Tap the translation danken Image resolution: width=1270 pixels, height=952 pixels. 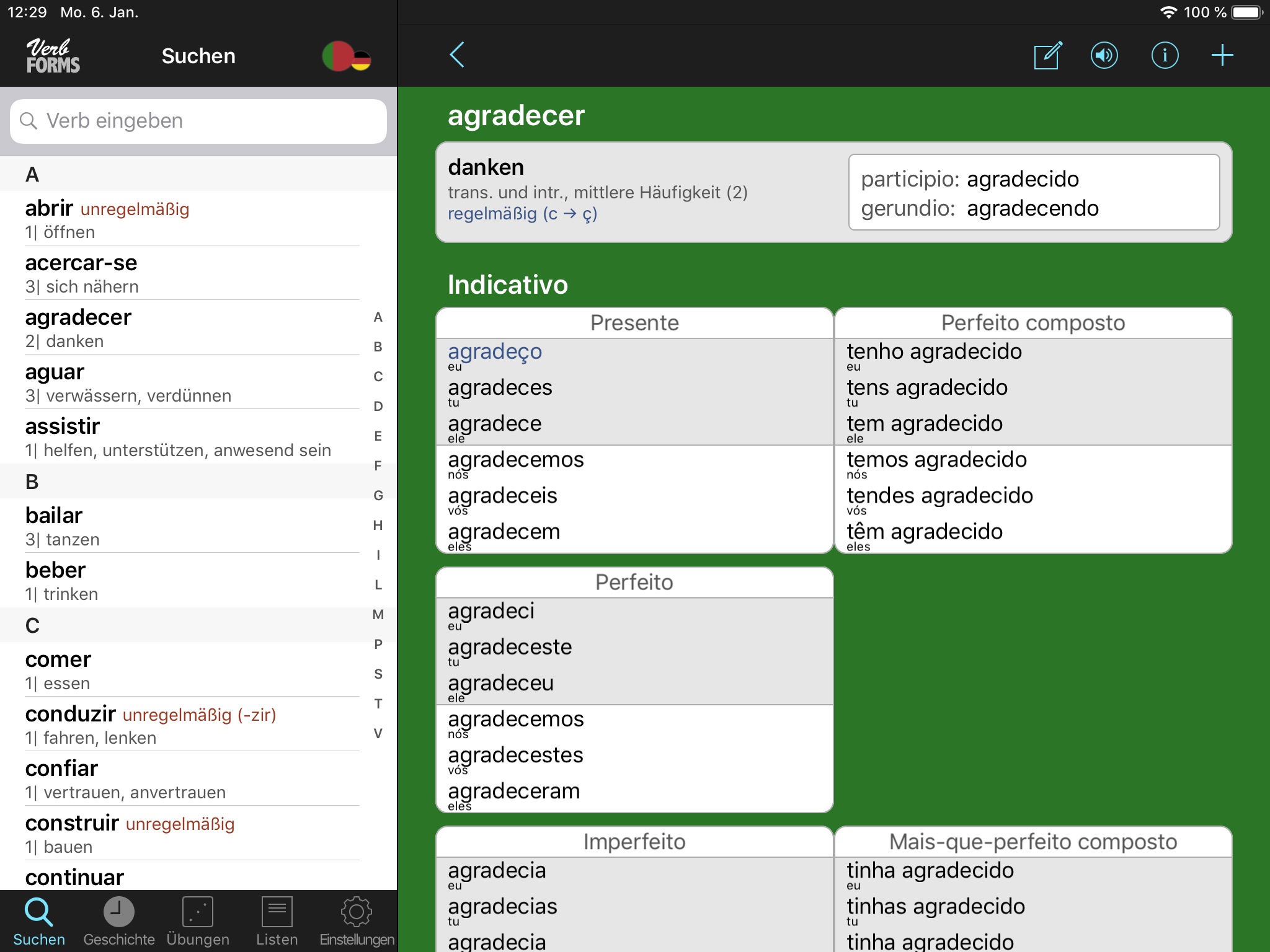[486, 167]
